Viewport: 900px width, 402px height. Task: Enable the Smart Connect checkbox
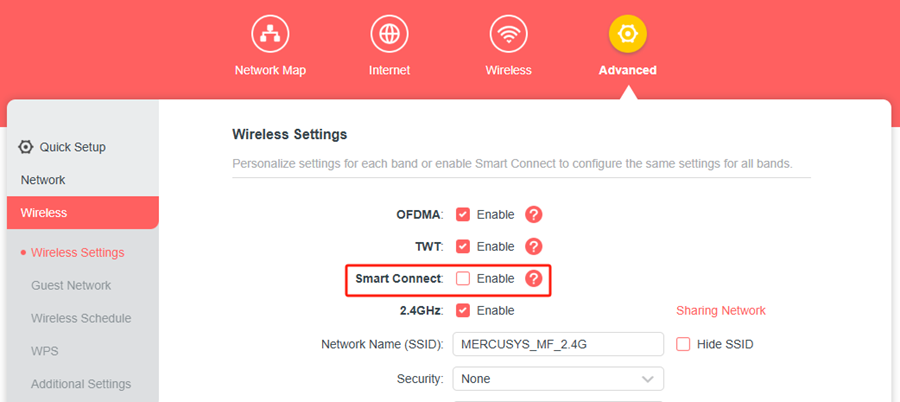tap(463, 278)
